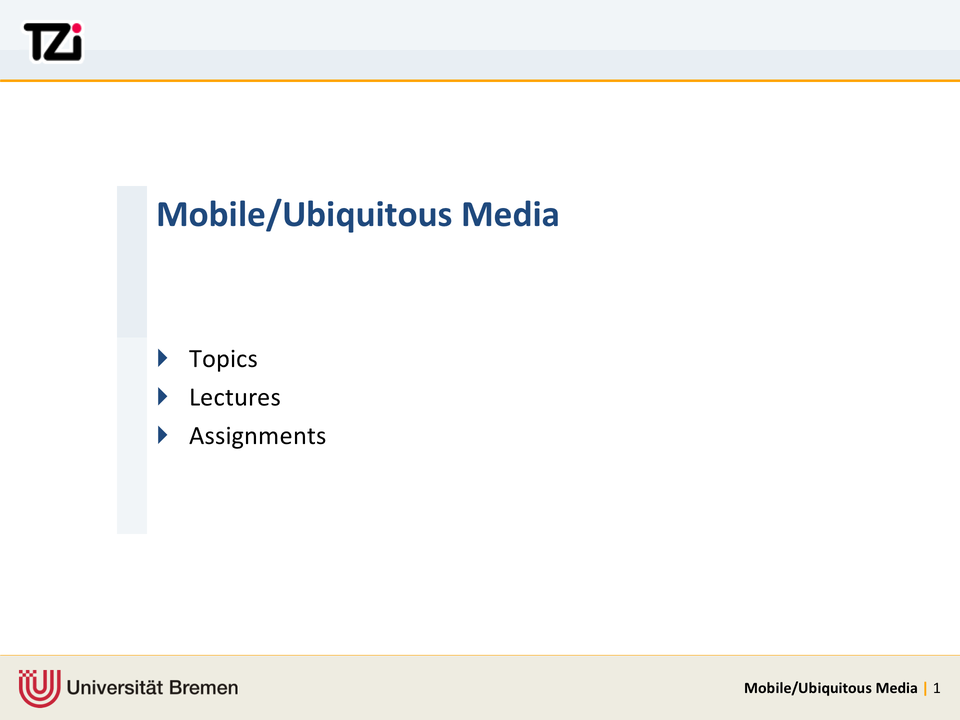Select the Assignments bullet text
The image size is (960, 720).
pos(257,436)
